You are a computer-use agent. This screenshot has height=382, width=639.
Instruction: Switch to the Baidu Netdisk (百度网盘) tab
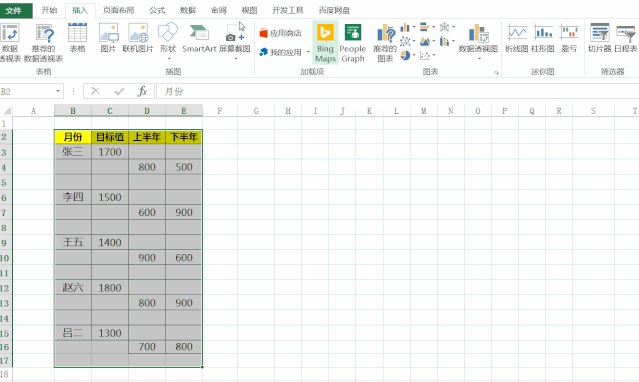tap(334, 10)
